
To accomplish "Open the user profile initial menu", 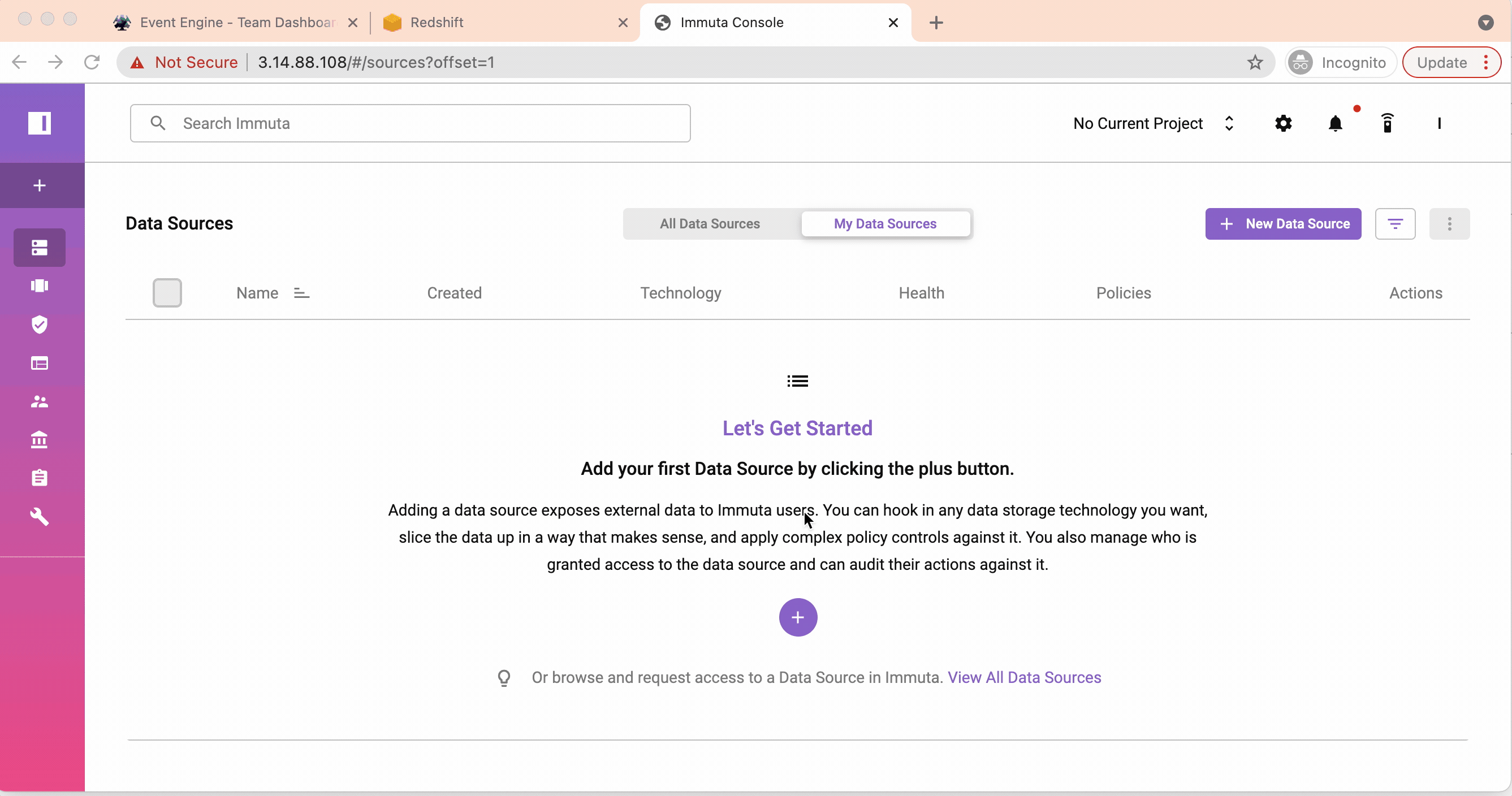I will (x=1439, y=123).
